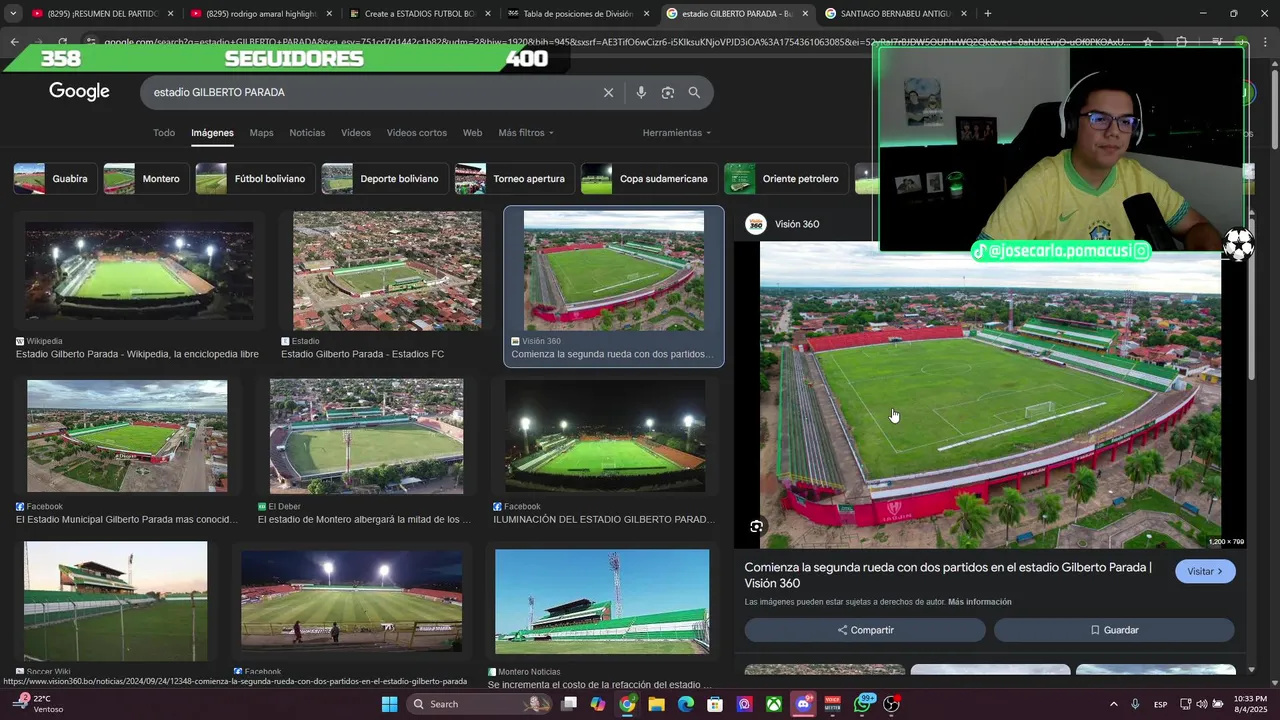Screen dimensions: 1280x720
Task: Open the El Deber stadium thumbnail
Action: point(366,436)
